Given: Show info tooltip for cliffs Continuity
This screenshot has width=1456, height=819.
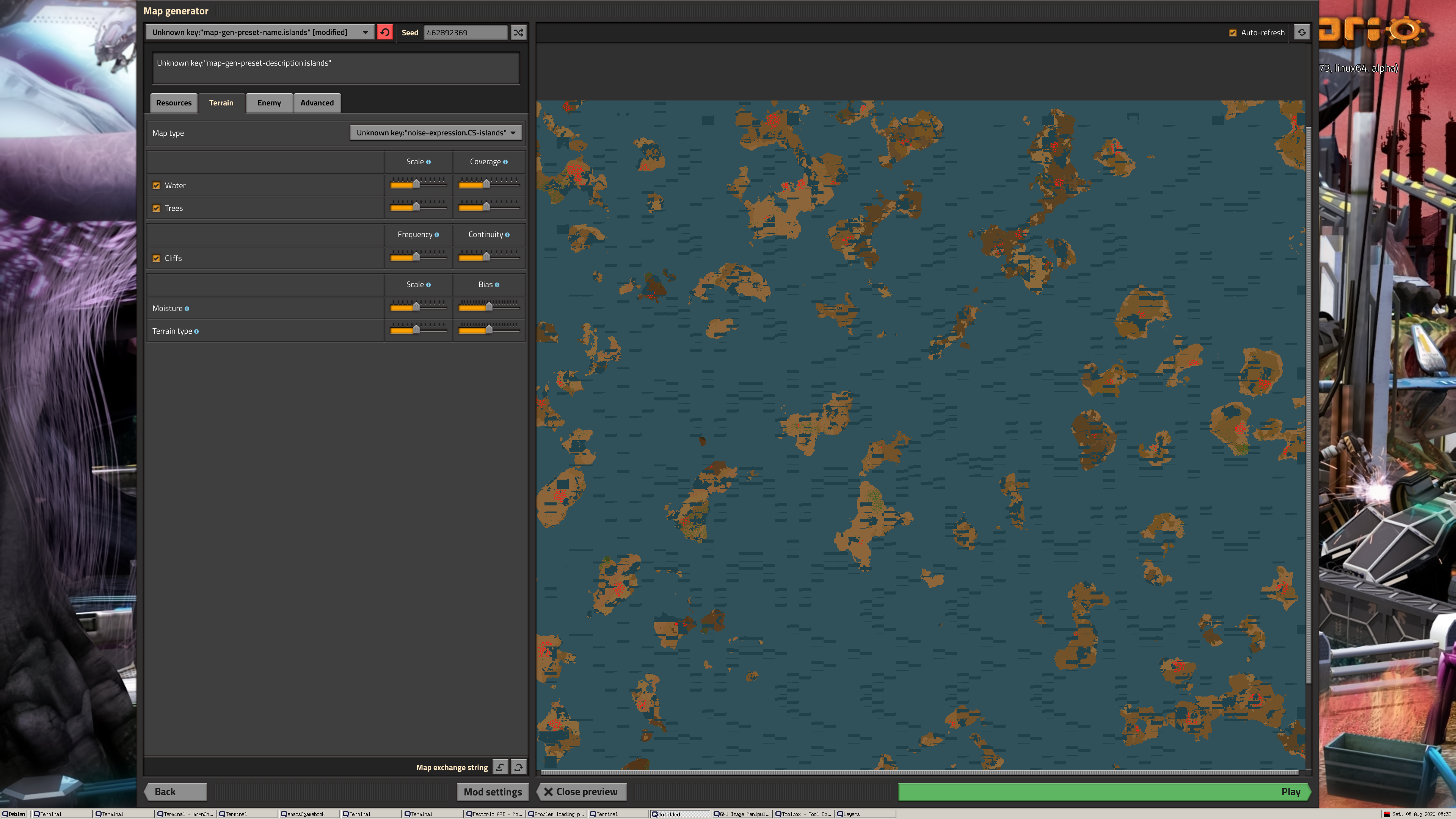Looking at the screenshot, I should coord(507,235).
